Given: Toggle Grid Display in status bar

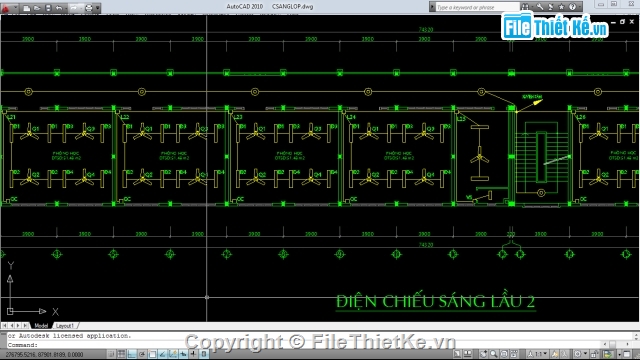Looking at the screenshot, I should coord(122,354).
